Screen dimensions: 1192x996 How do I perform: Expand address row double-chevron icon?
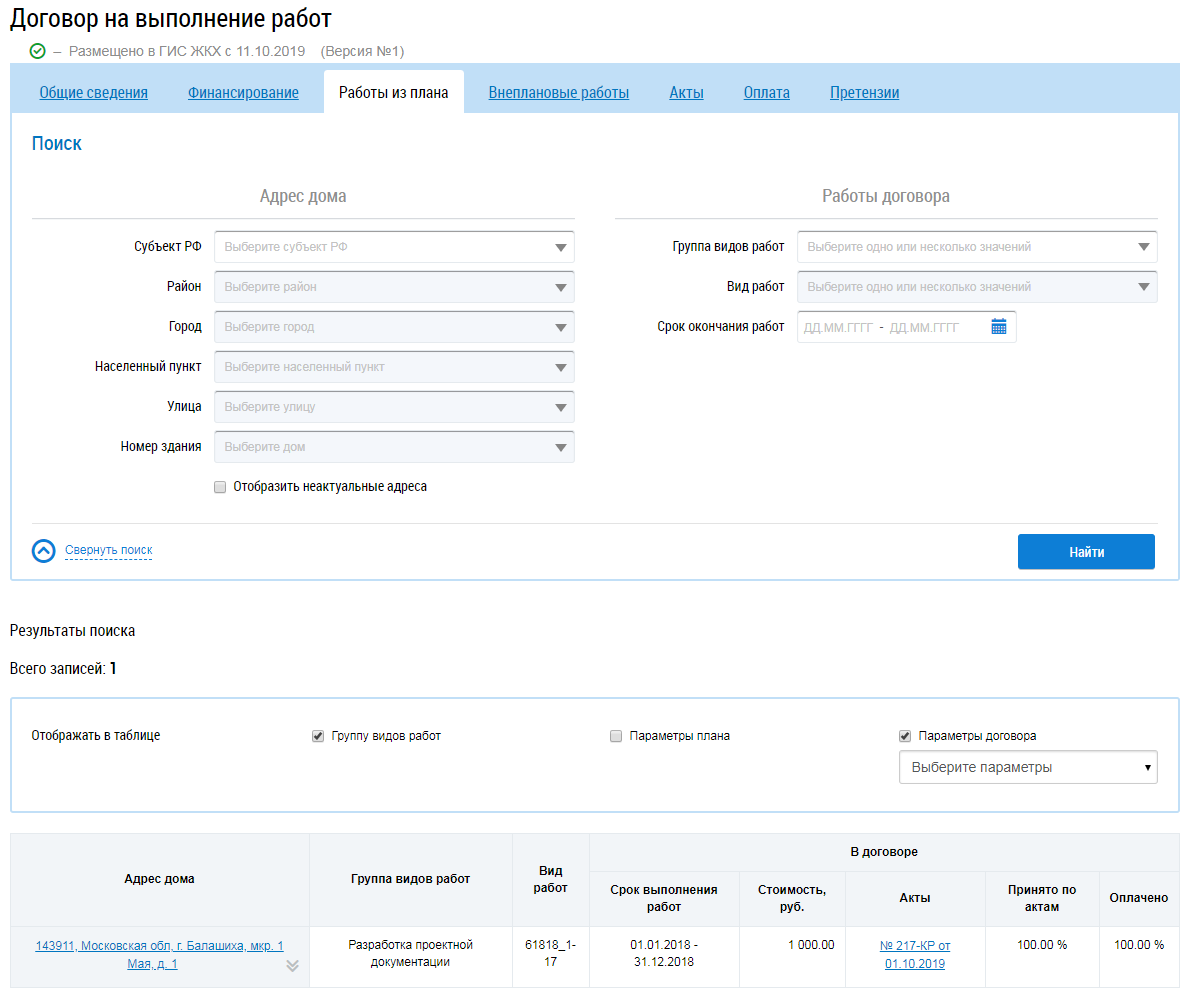coord(292,966)
